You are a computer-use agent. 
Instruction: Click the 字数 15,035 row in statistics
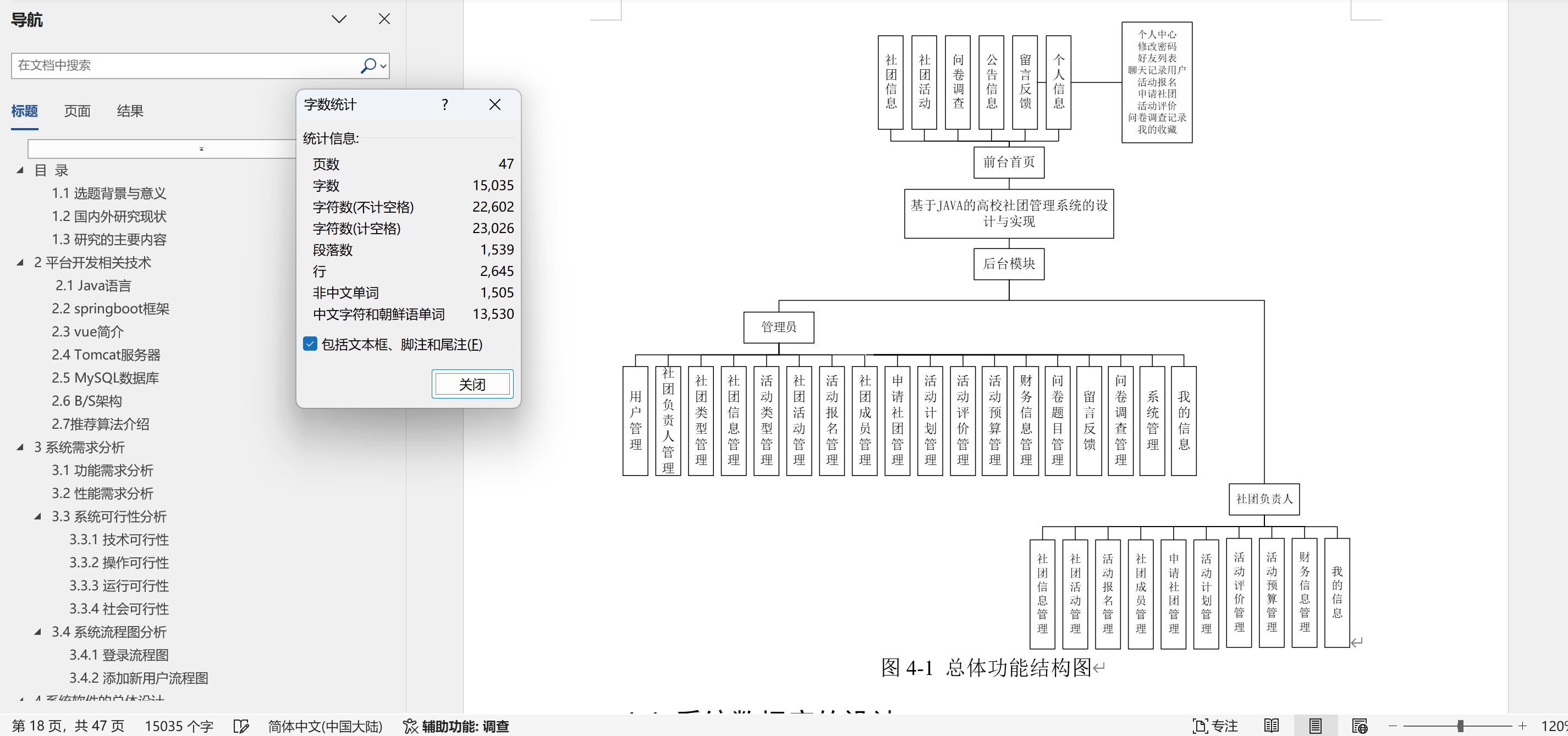[412, 186]
